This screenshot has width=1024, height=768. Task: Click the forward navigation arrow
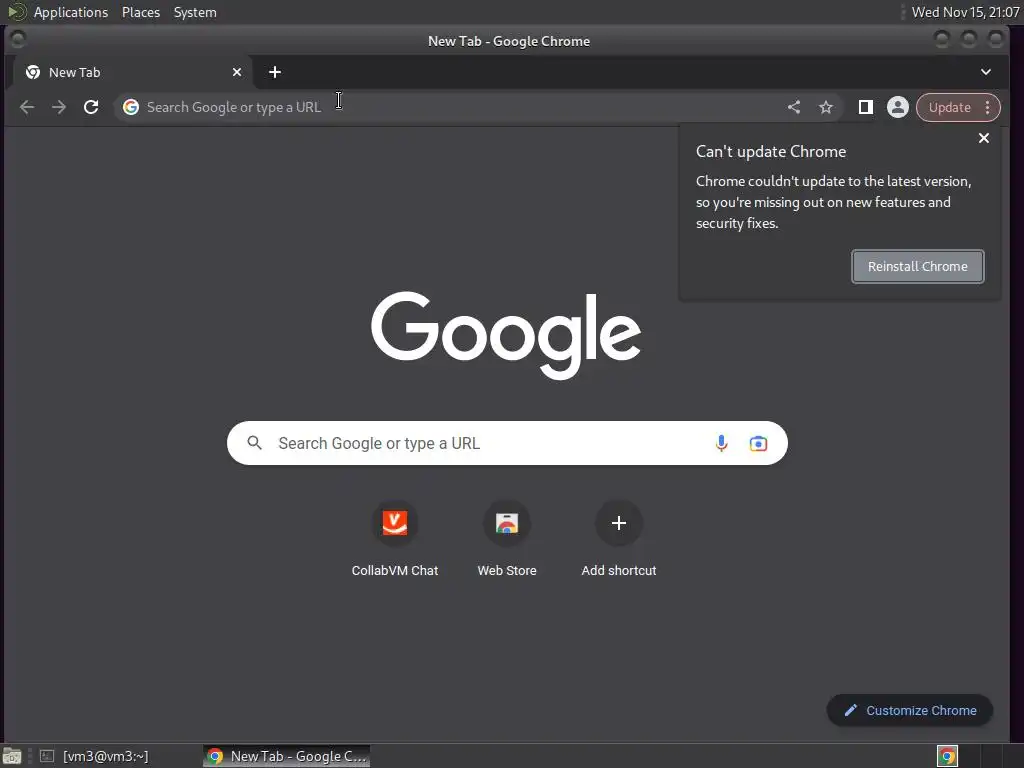[59, 107]
